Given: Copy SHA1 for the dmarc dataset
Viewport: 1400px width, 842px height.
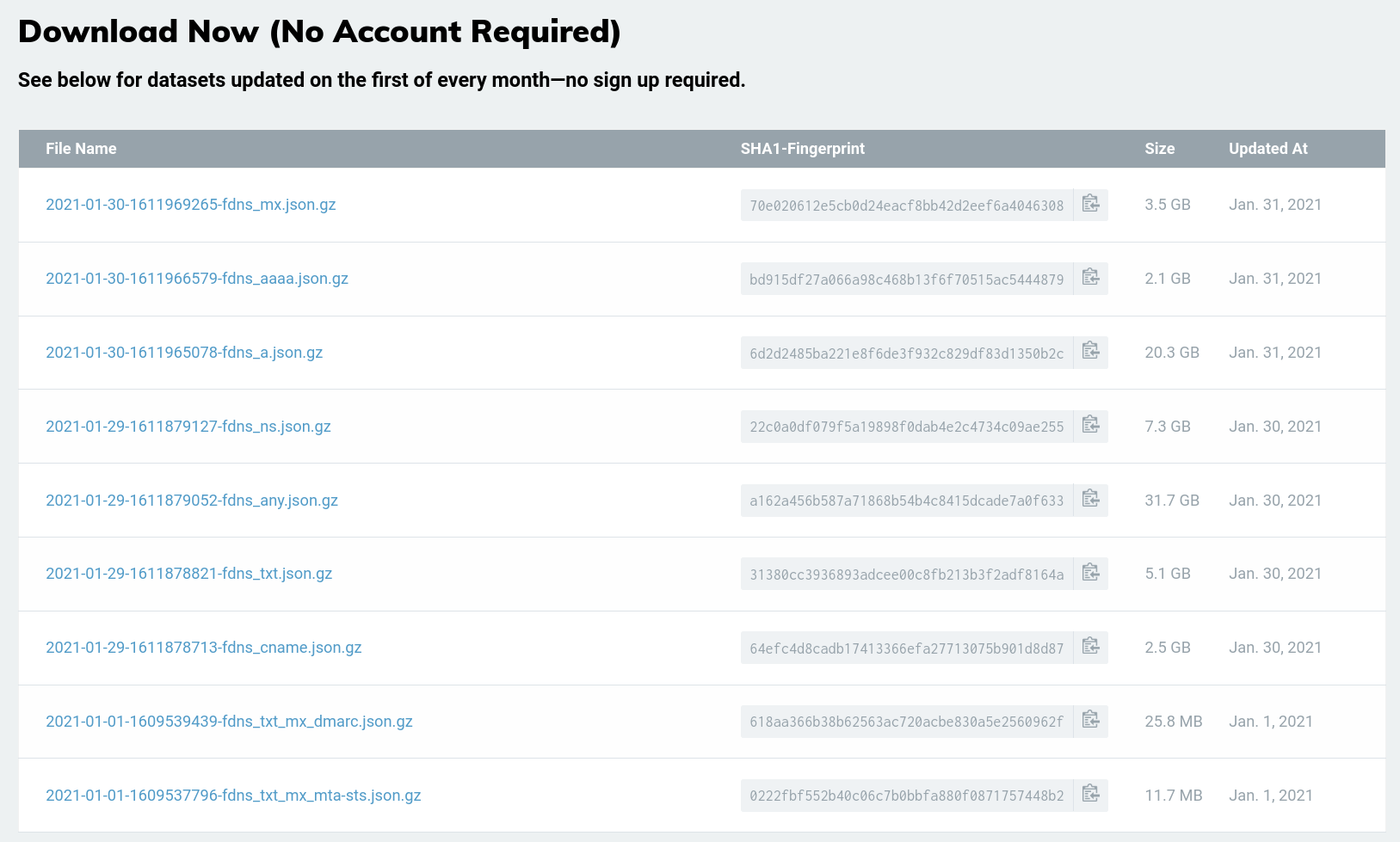Looking at the screenshot, I should tap(1090, 722).
